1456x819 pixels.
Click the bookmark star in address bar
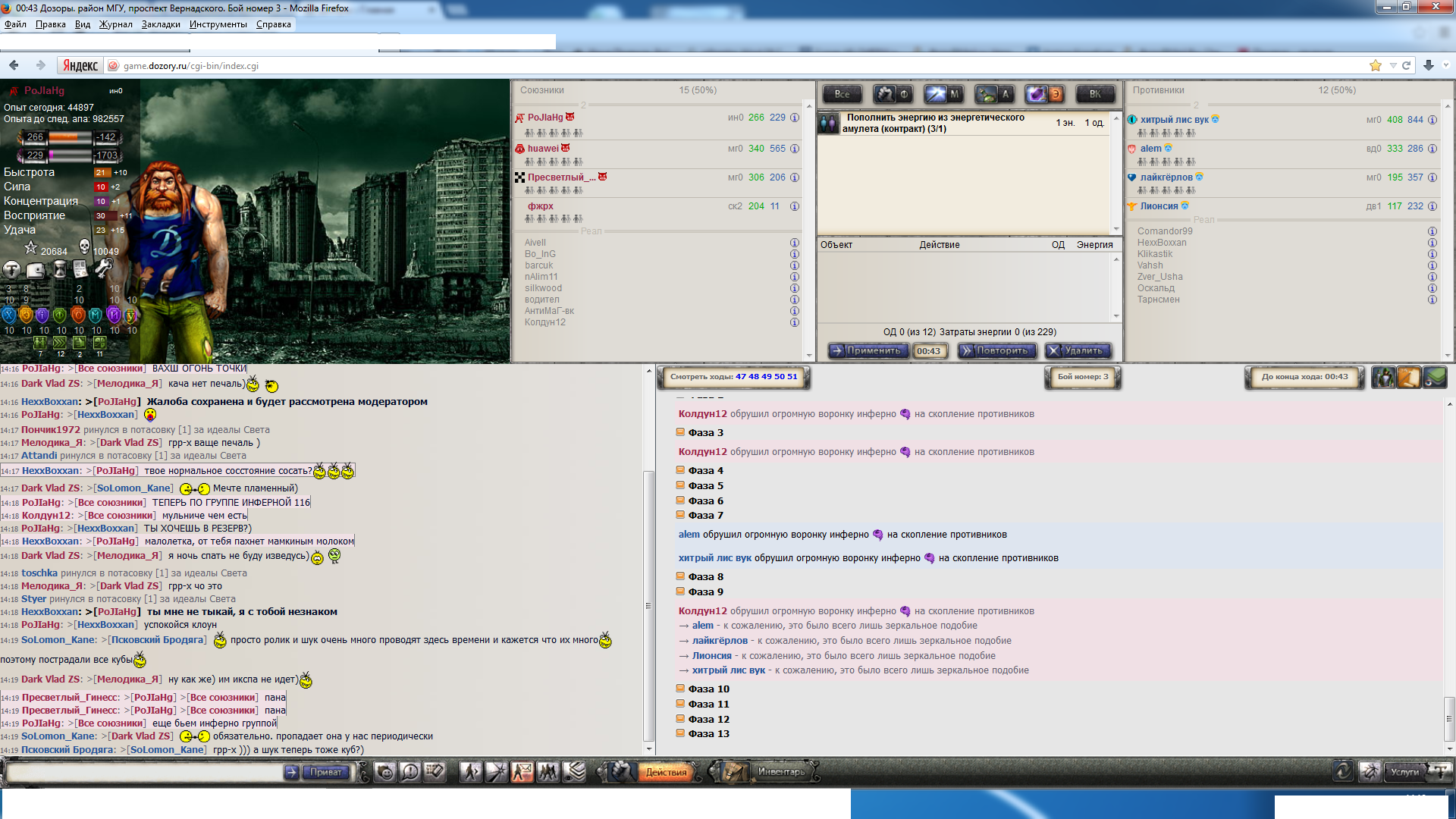tap(1376, 66)
